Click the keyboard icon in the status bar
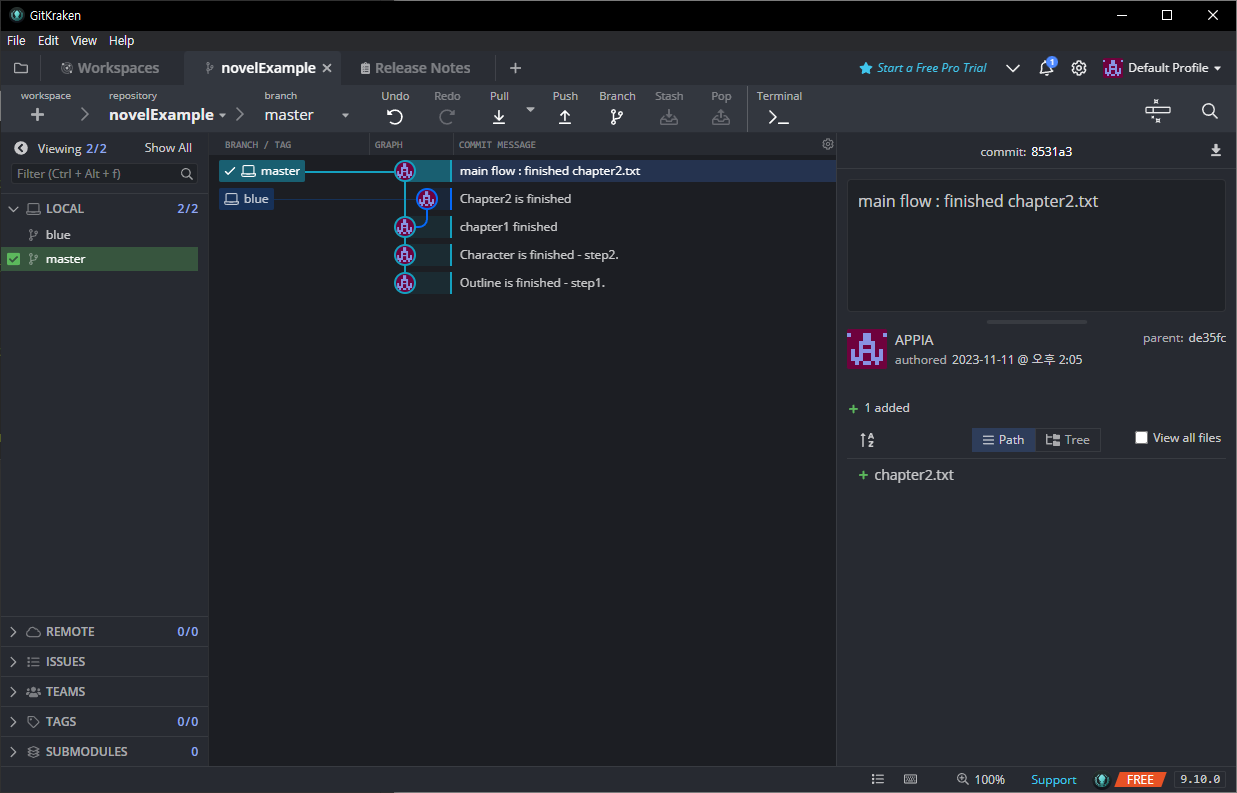Screen dimensions: 1237x793 (910, 779)
